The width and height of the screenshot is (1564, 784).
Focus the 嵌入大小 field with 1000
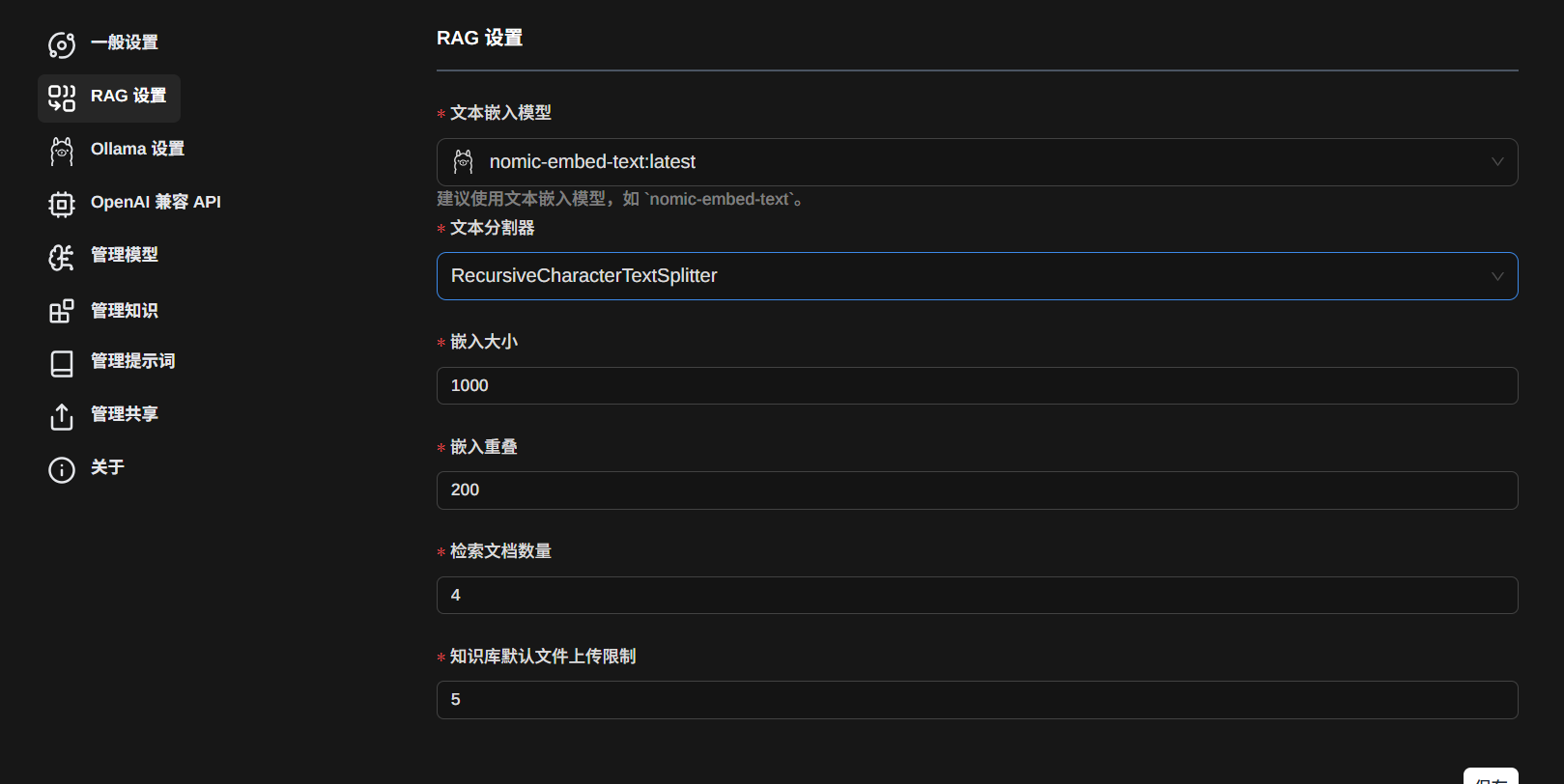tap(977, 385)
